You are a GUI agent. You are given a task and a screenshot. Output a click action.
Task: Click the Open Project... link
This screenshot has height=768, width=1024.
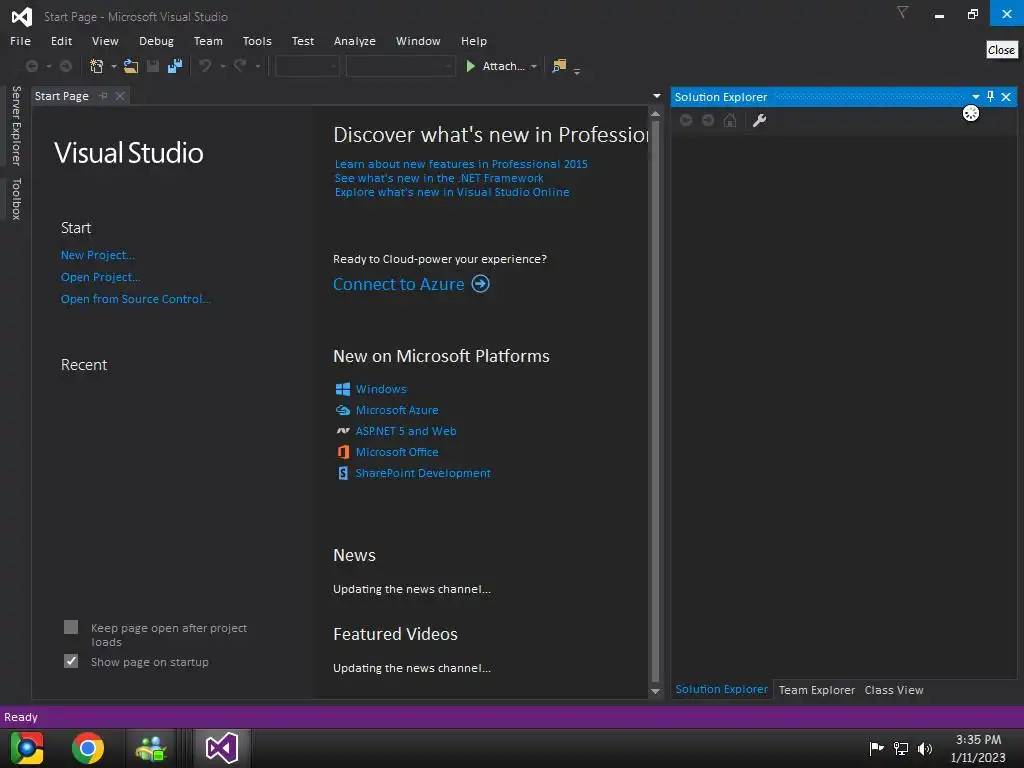click(101, 277)
